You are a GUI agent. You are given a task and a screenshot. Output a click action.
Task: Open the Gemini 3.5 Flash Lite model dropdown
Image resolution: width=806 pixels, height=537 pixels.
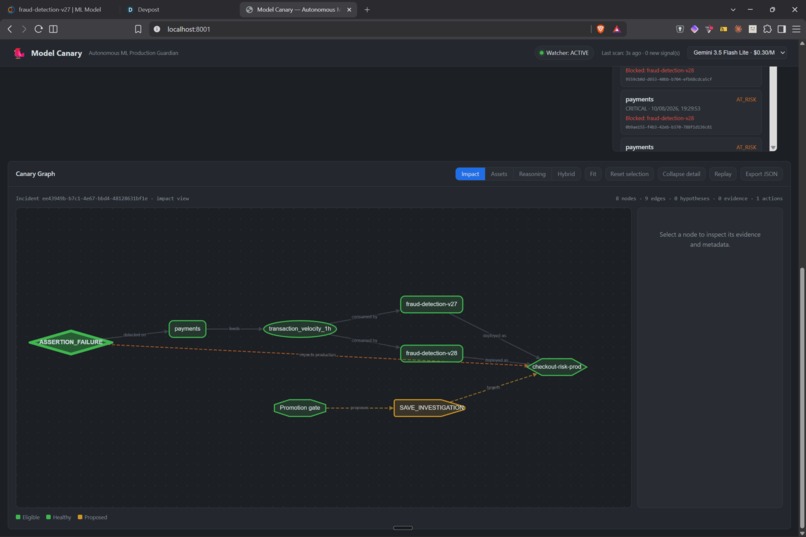point(738,52)
